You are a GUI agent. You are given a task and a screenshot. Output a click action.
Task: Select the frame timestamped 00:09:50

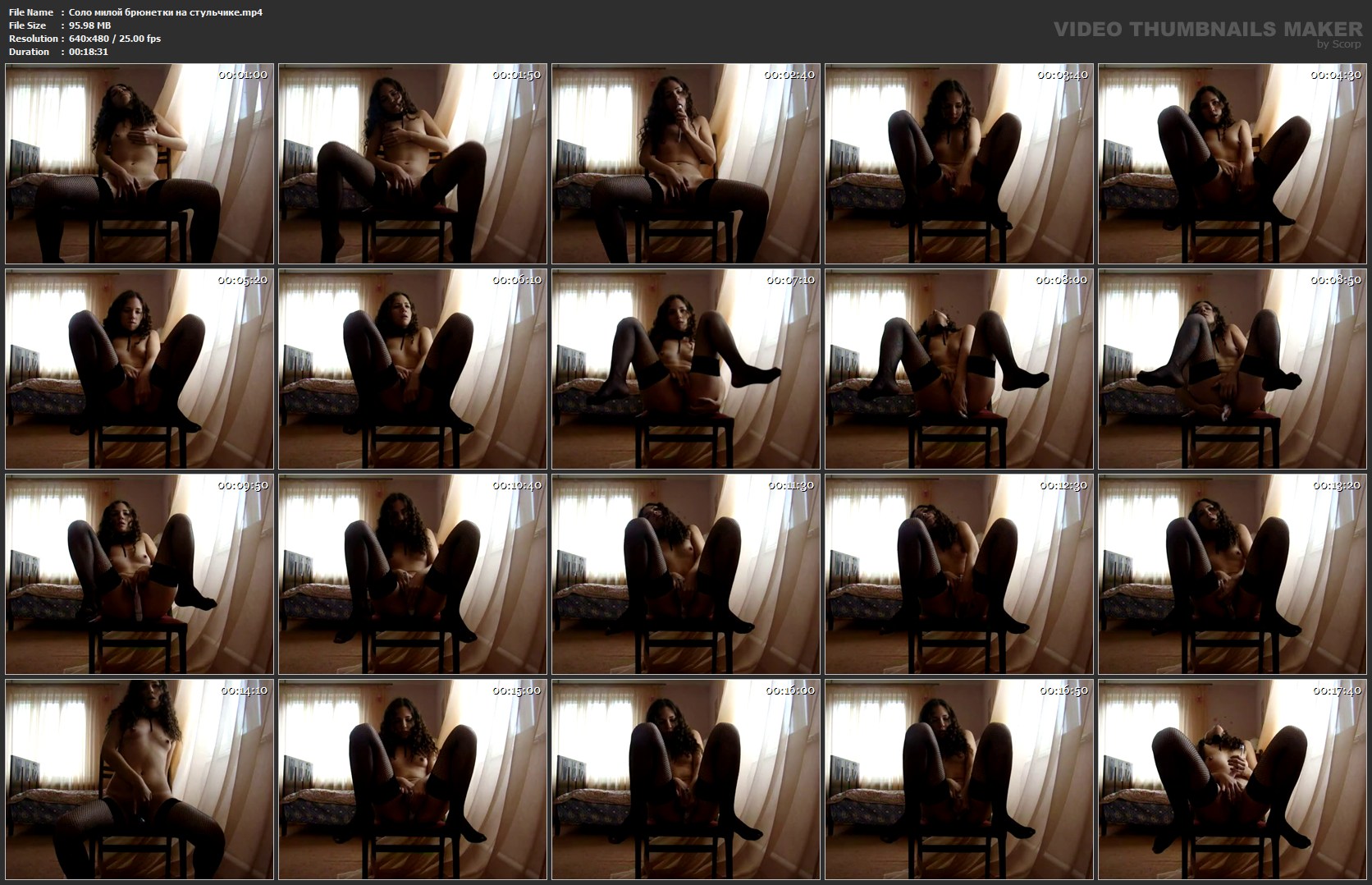pyautogui.click(x=139, y=574)
